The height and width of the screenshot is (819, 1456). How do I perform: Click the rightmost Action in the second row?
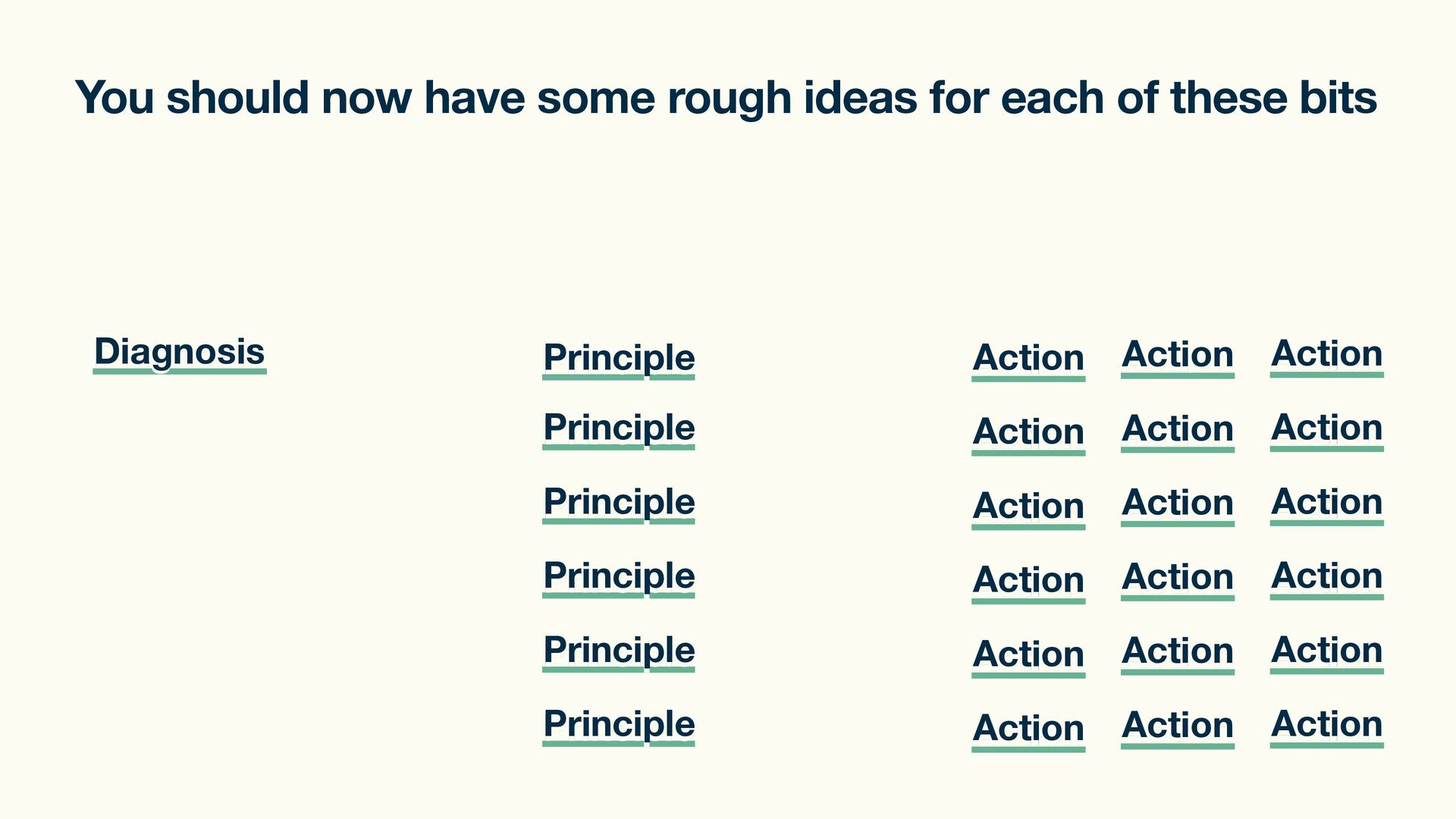(1327, 430)
